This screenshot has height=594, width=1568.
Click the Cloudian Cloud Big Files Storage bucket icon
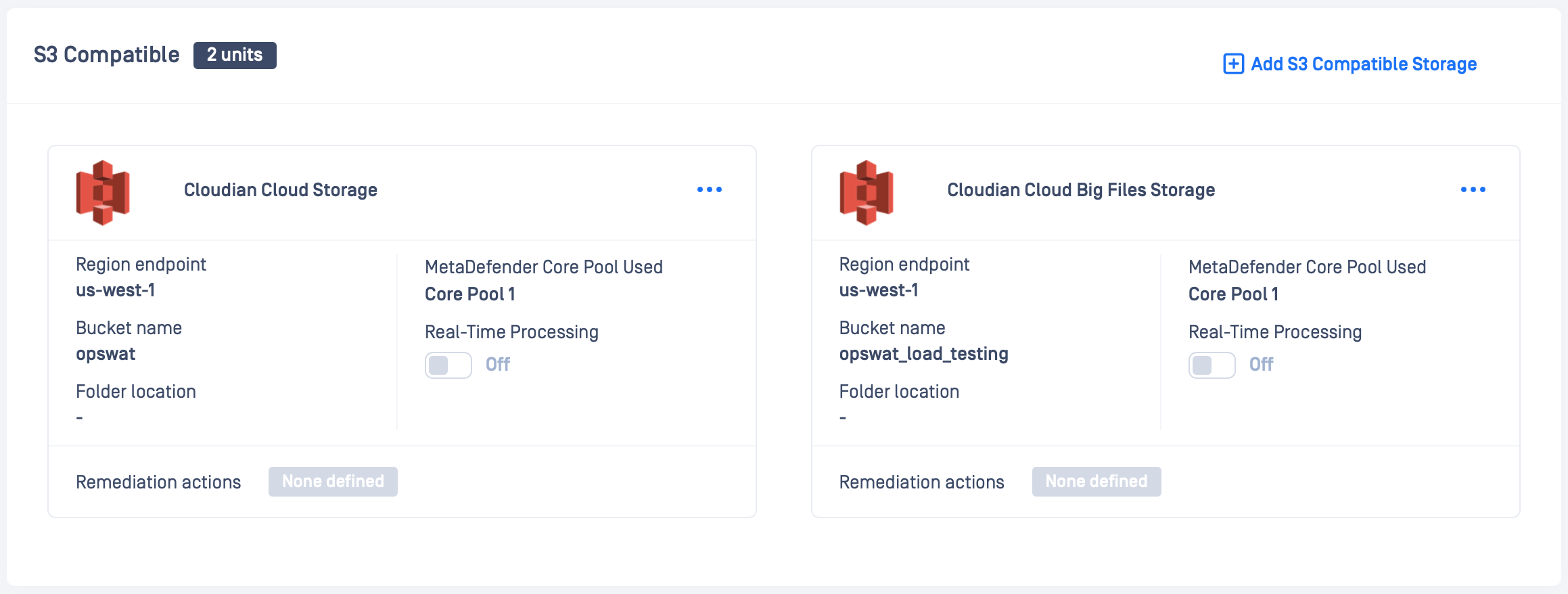[866, 192]
